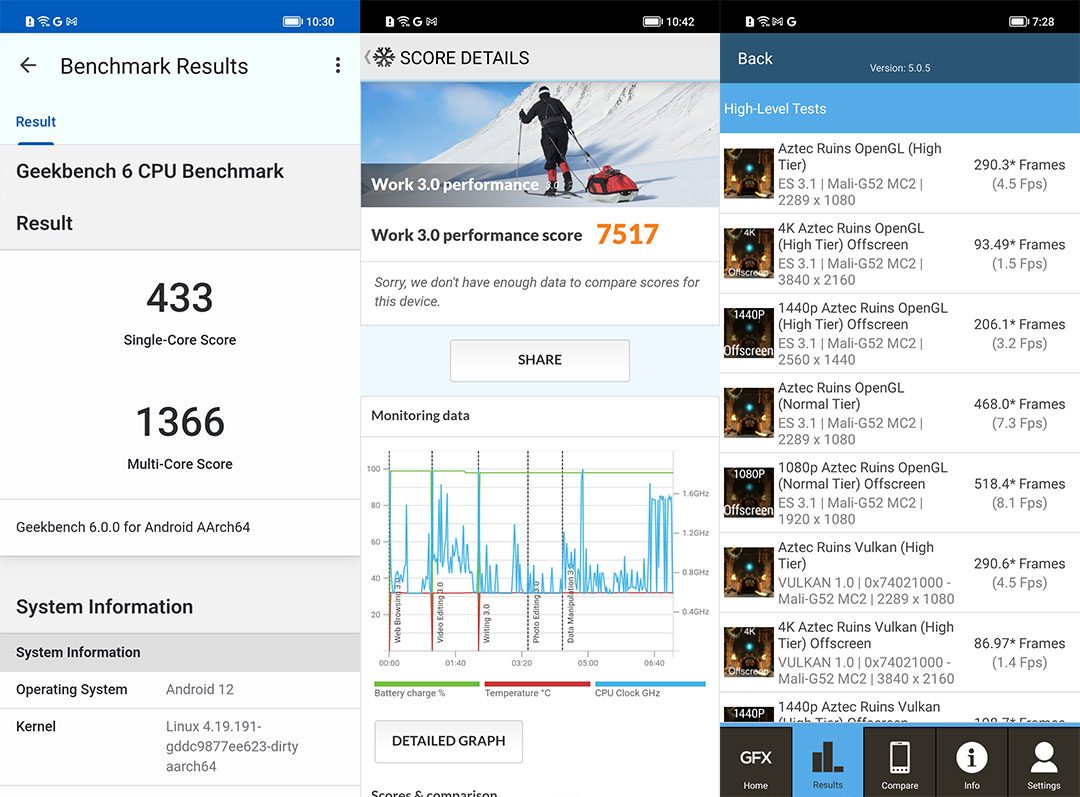1080x797 pixels.
Task: Open the GFX Home tab
Action: [x=756, y=763]
